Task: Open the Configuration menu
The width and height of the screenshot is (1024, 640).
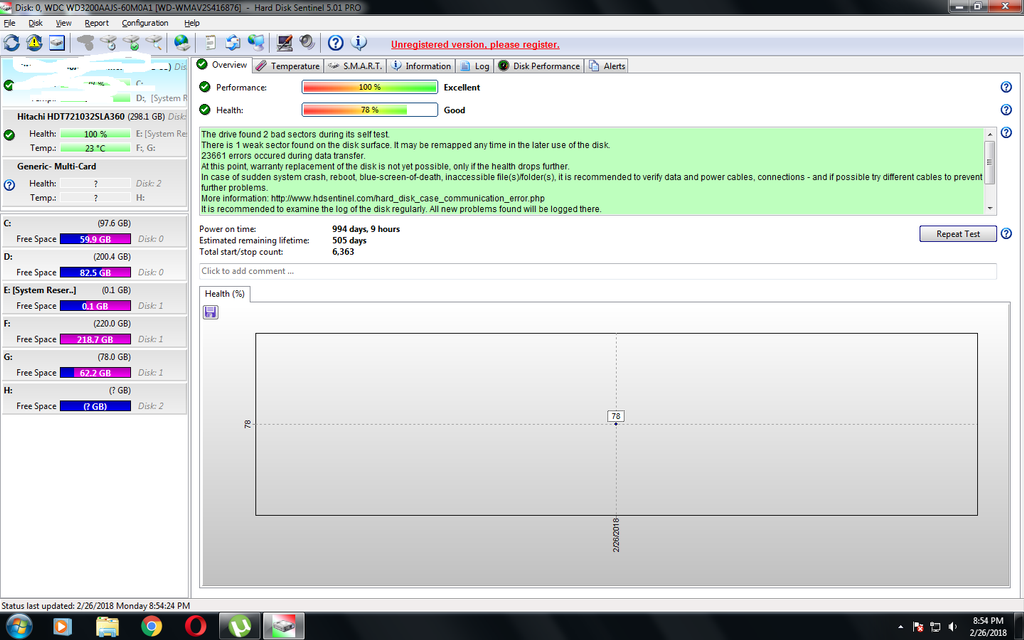Action: [x=145, y=23]
